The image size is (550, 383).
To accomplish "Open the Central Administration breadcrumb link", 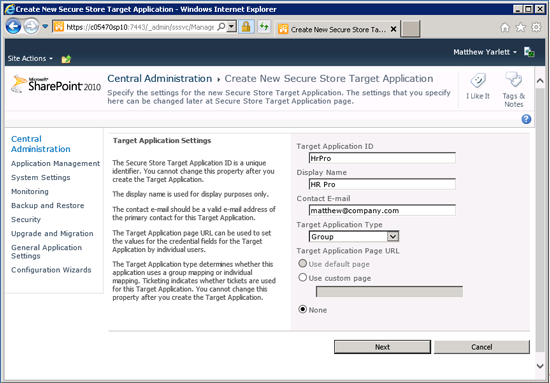I will (x=160, y=79).
